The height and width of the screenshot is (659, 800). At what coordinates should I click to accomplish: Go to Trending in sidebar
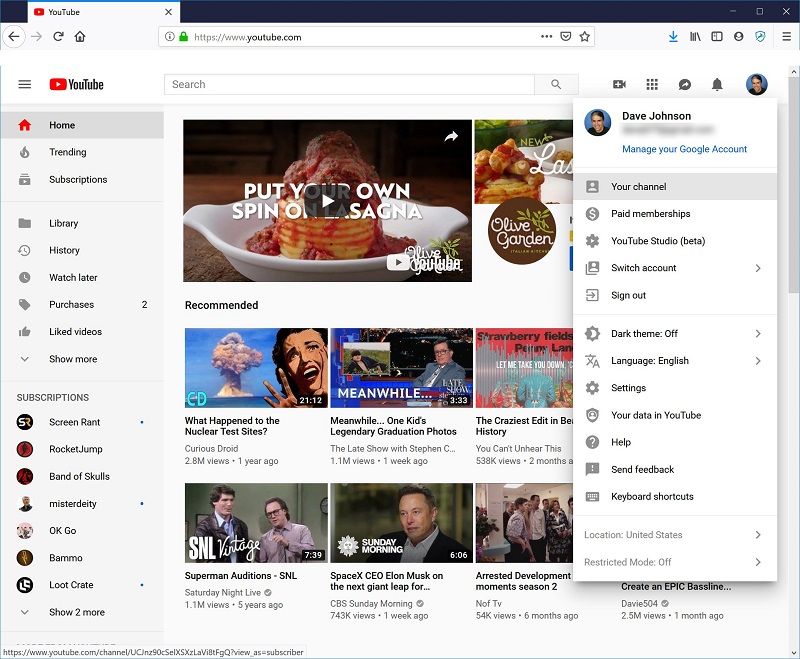(82, 152)
